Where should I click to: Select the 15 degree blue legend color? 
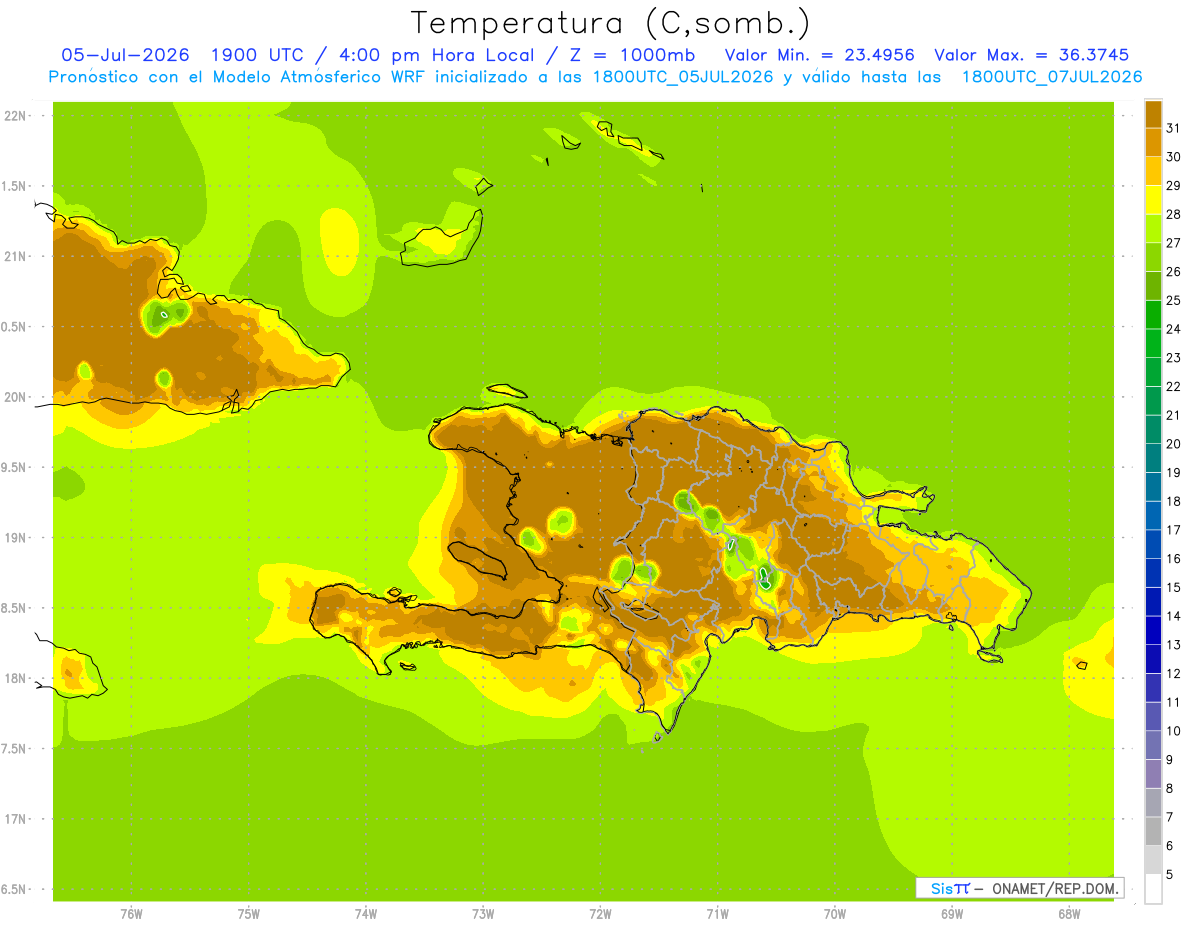pyautogui.click(x=1153, y=572)
